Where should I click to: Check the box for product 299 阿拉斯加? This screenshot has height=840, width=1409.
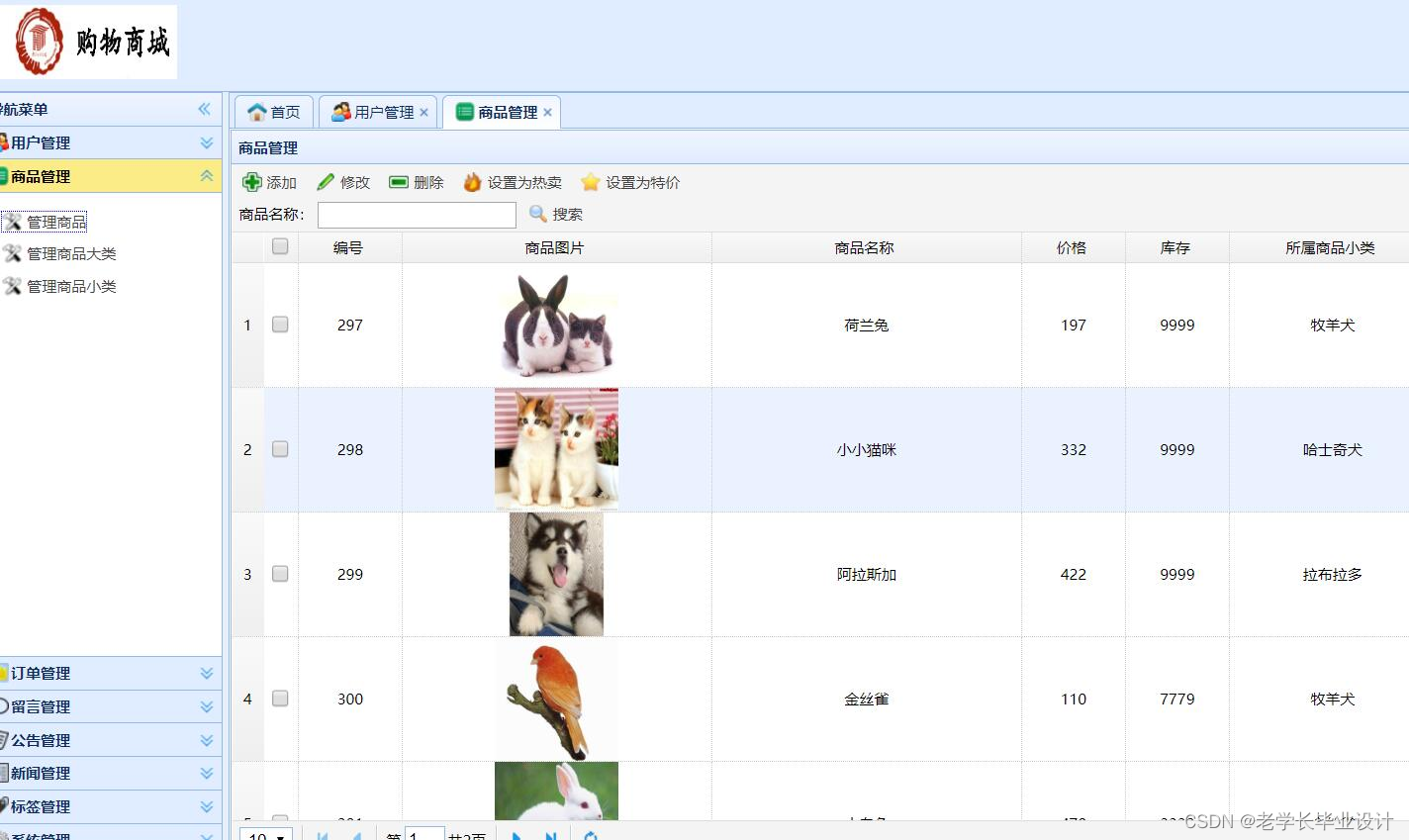tap(280, 574)
